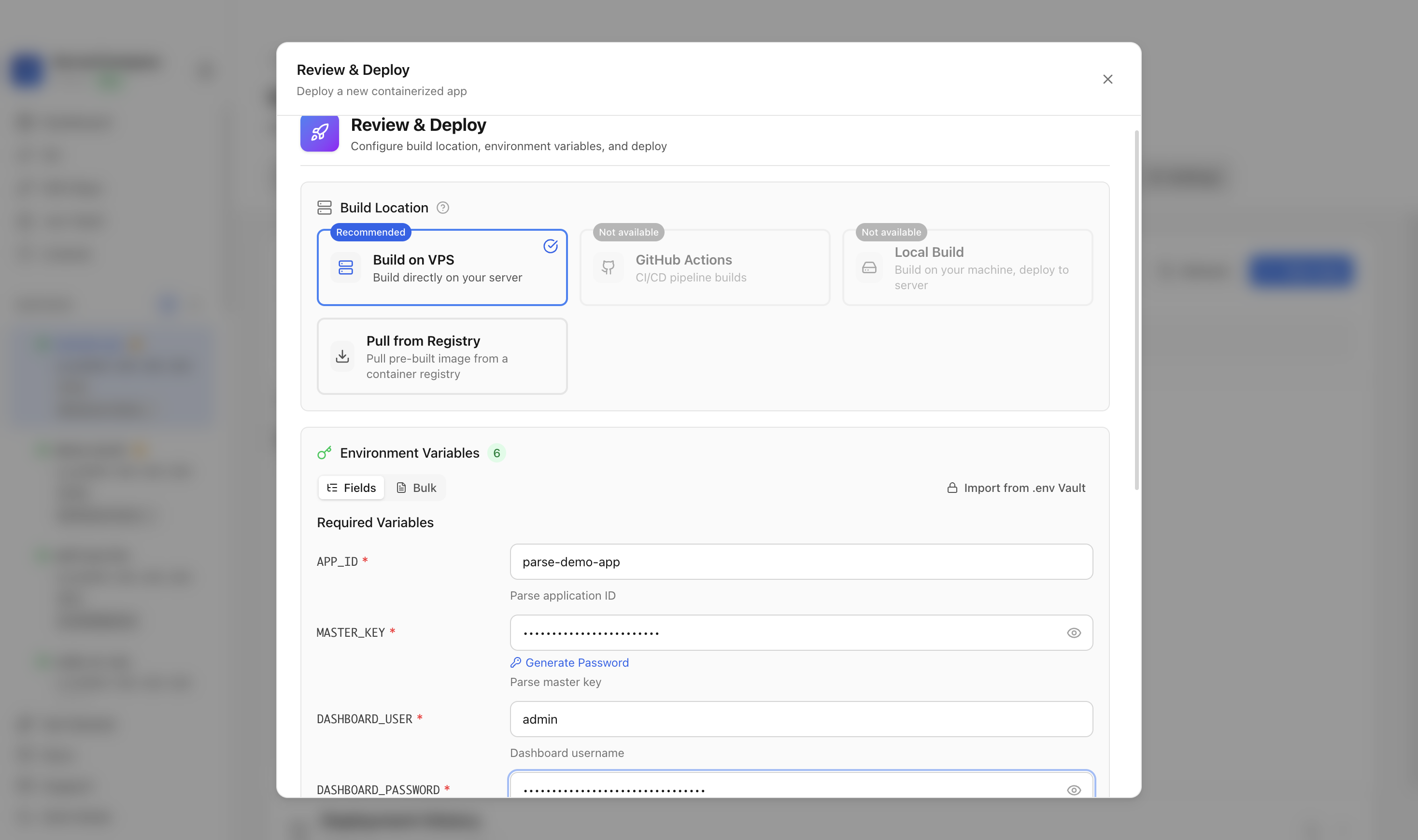Click the 'Dashboard username' hint text
This screenshot has width=1418, height=840.
click(567, 753)
